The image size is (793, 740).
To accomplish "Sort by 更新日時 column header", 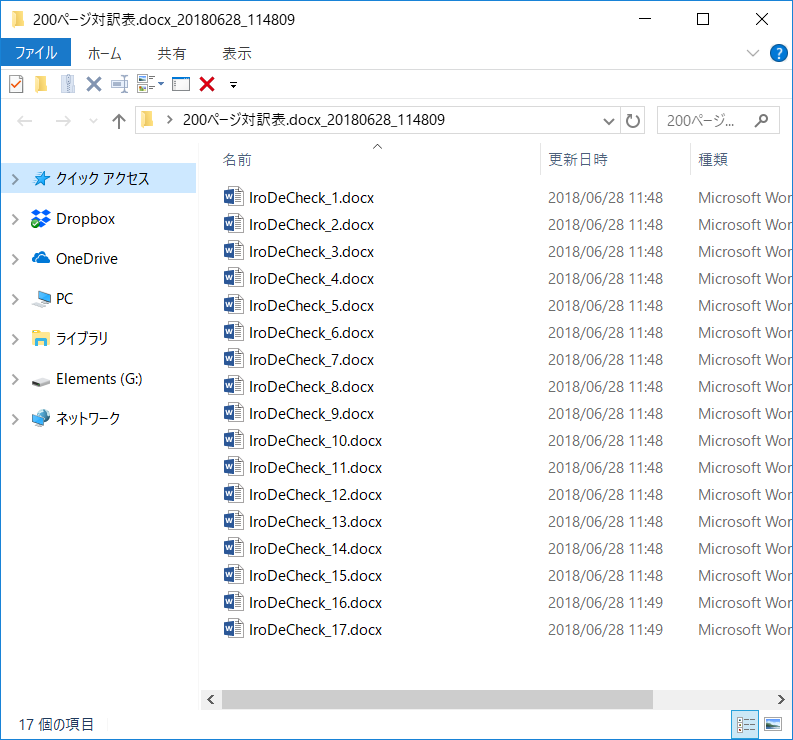I will [x=577, y=159].
